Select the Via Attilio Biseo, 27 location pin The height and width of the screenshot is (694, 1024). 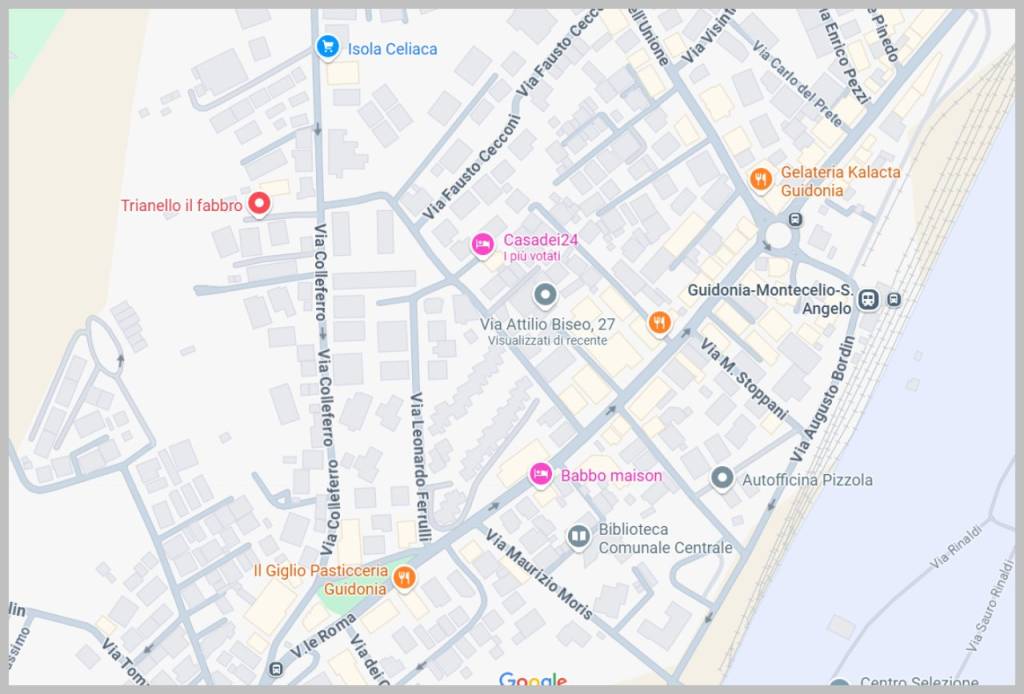[545, 295]
